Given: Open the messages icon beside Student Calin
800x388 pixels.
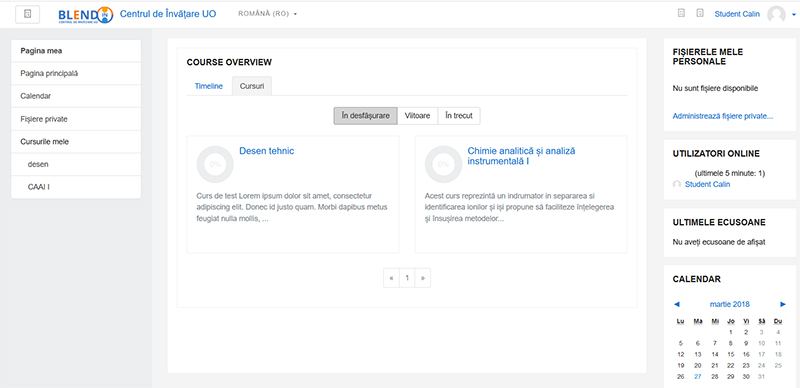Looking at the screenshot, I should point(700,13).
